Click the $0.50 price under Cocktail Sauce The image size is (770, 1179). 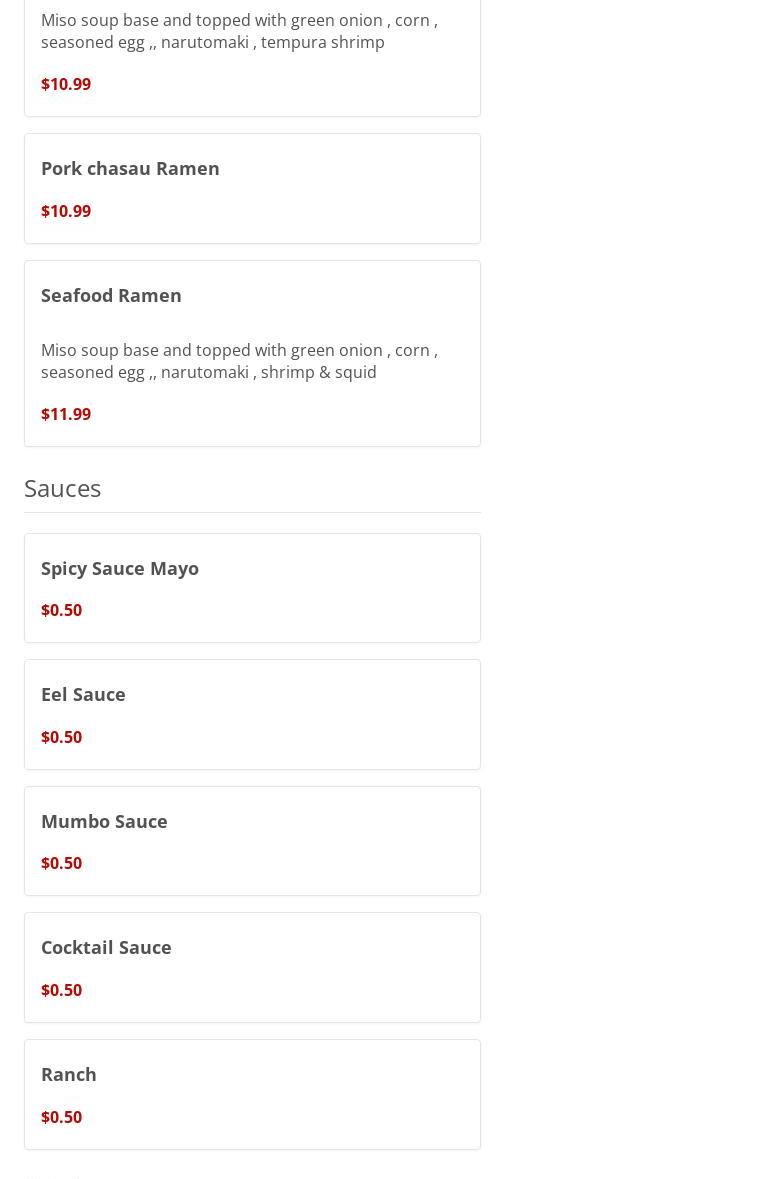[x=61, y=990]
